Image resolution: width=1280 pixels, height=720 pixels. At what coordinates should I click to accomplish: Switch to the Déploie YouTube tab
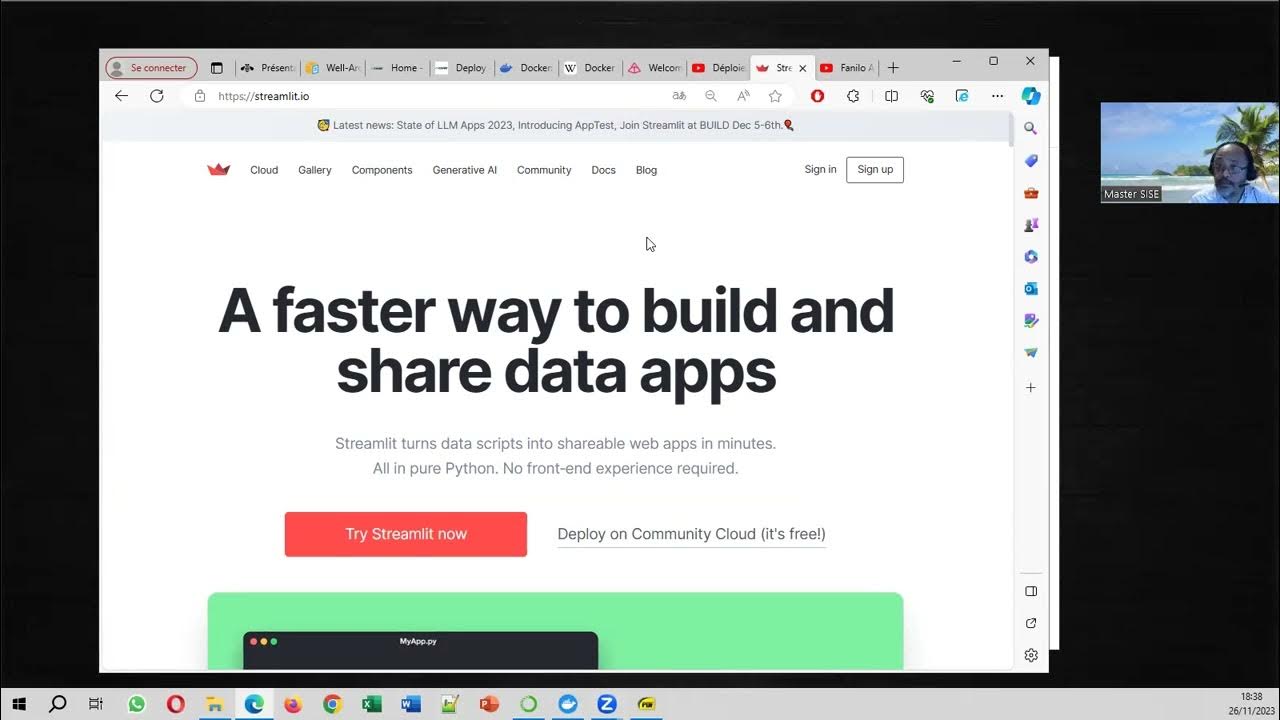[x=719, y=68]
